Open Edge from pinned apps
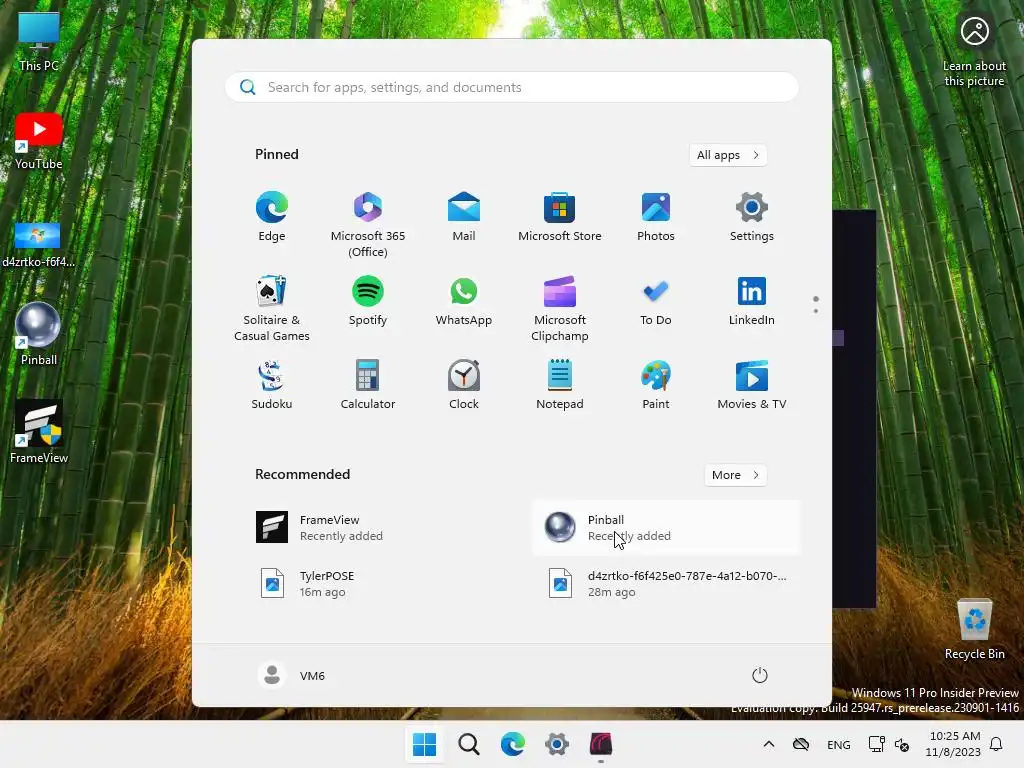The width and height of the screenshot is (1024, 768). [272, 217]
